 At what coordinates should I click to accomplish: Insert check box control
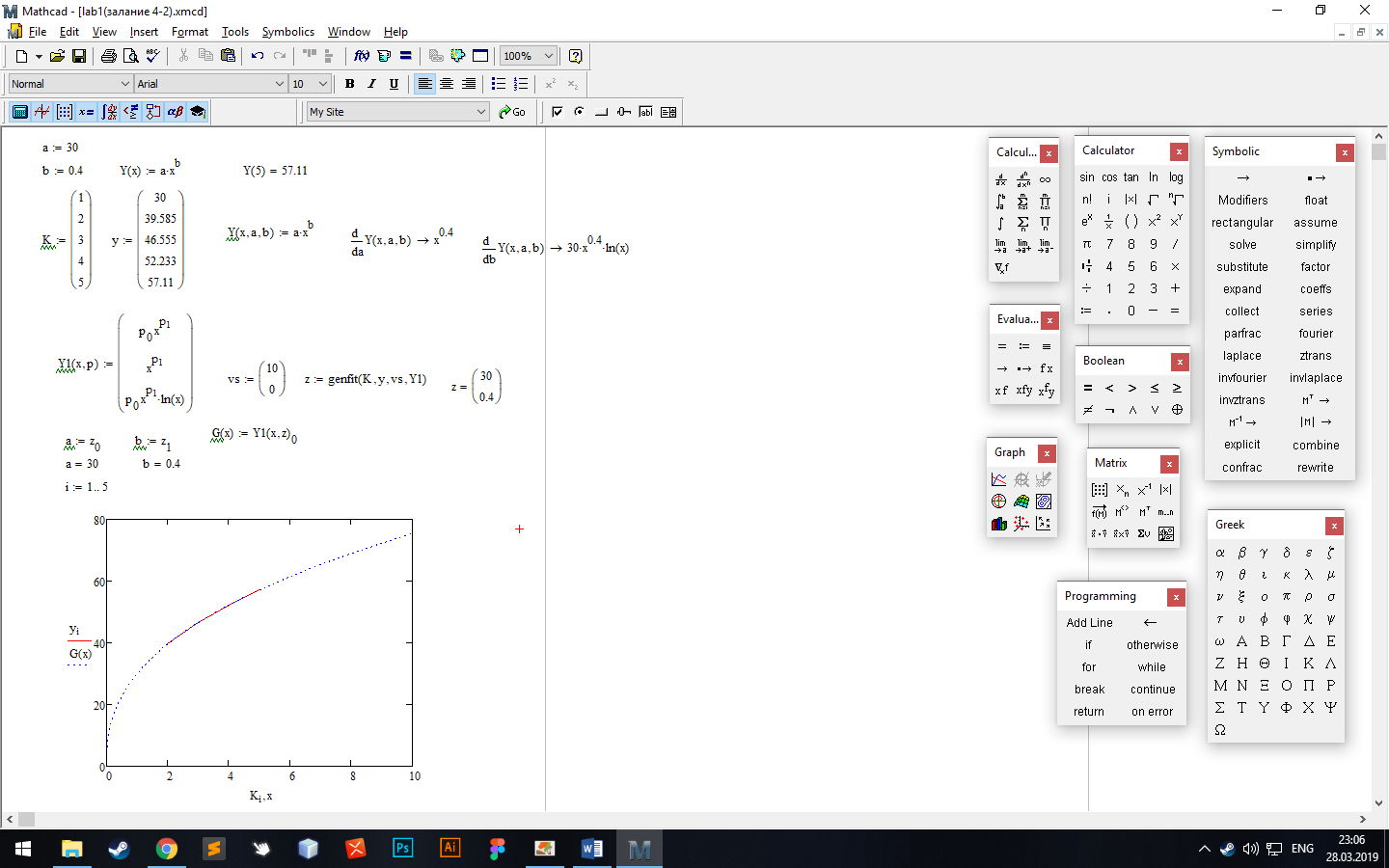click(x=557, y=112)
